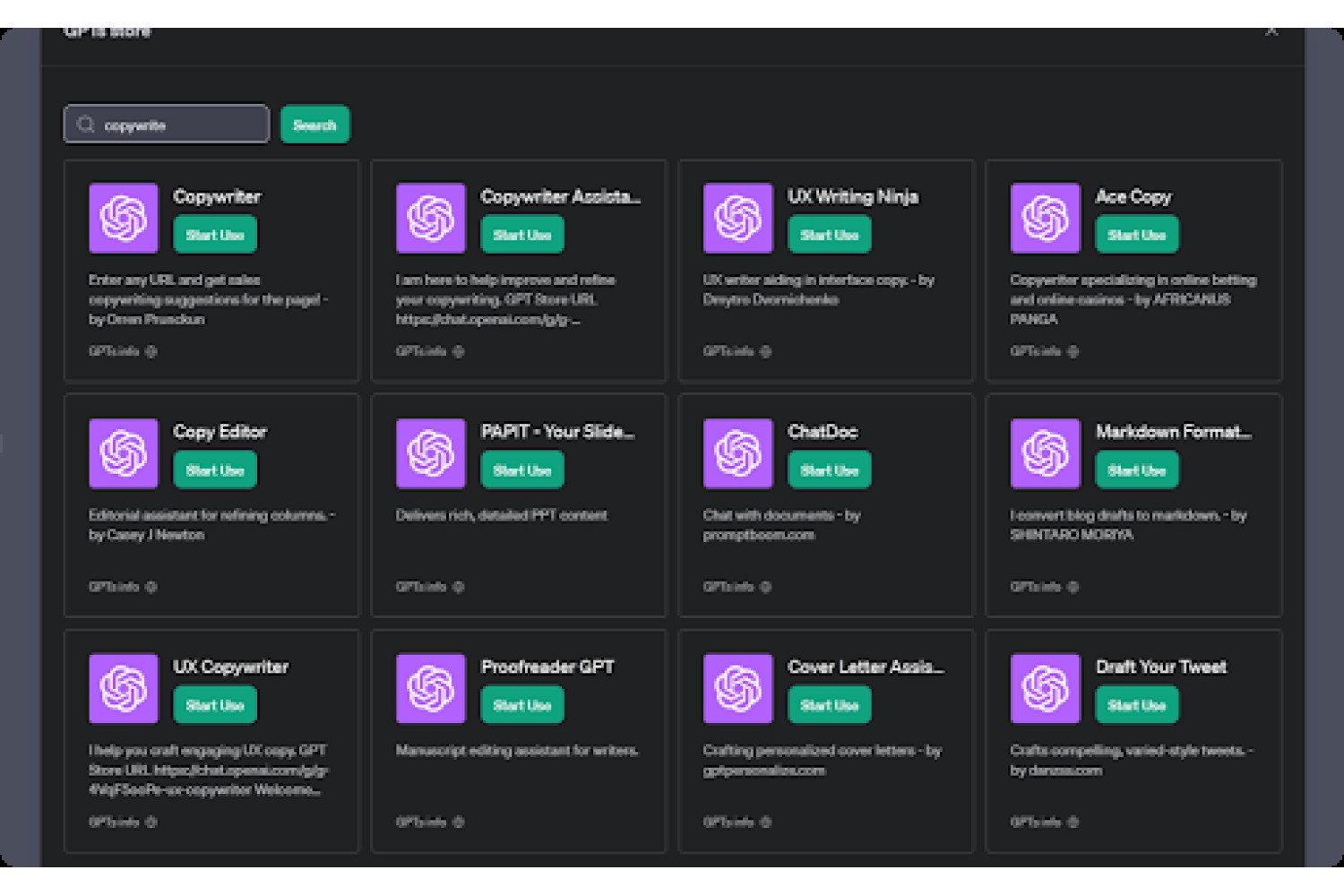This screenshot has width=1344, height=896.
Task: Close the GPTs store dialog
Action: [x=1271, y=31]
